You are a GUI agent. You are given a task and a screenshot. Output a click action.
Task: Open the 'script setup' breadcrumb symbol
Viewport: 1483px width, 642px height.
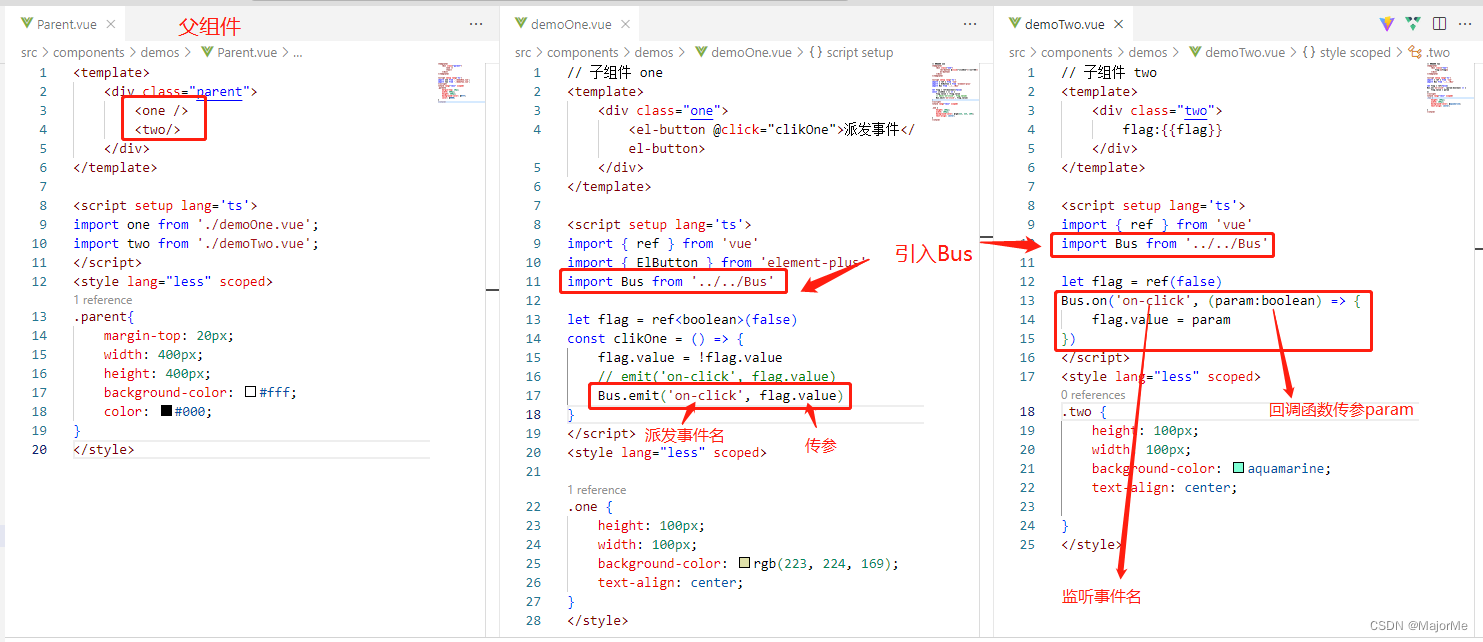pos(850,52)
